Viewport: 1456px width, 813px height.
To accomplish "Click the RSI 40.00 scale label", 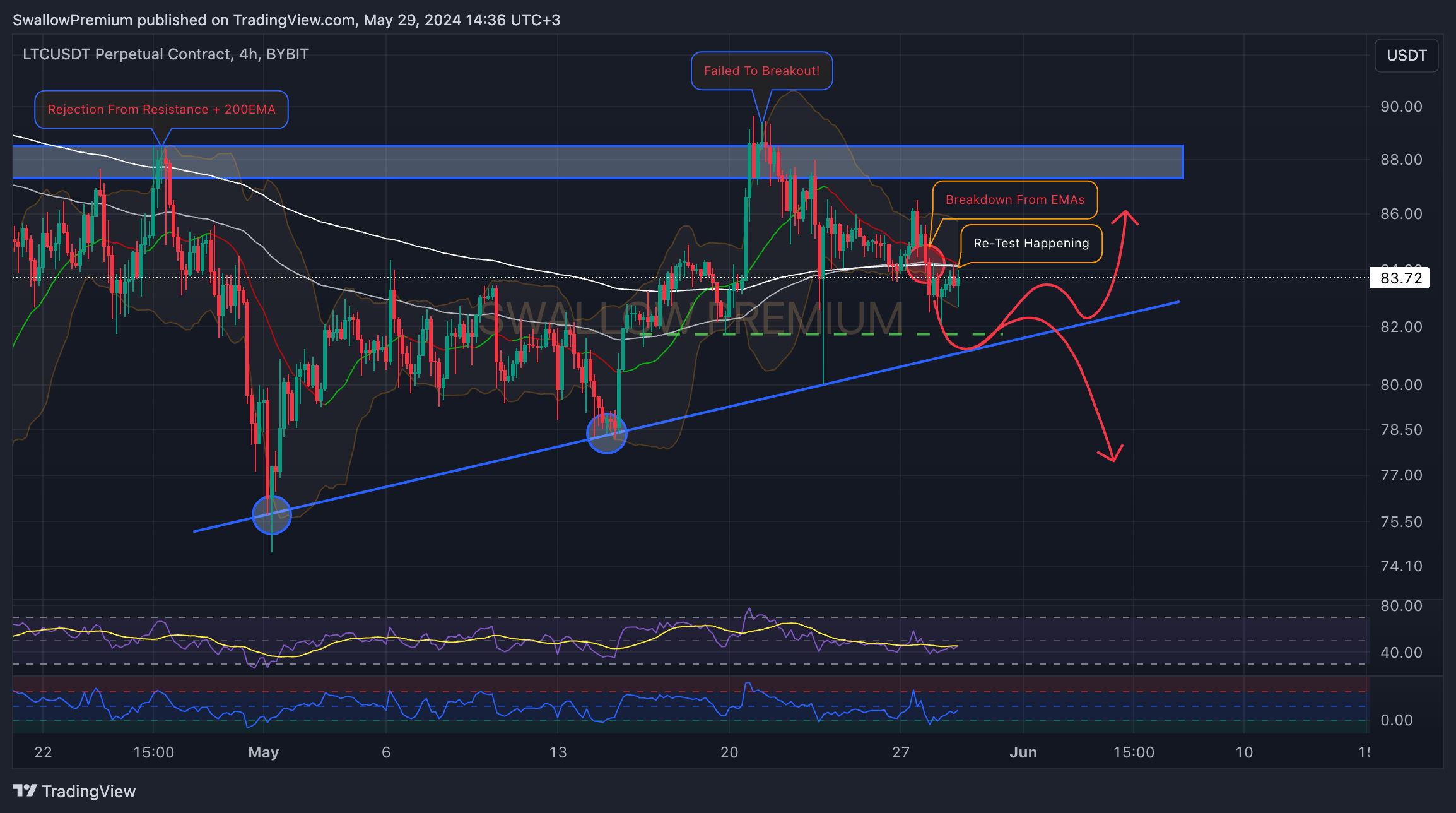I will pyautogui.click(x=1401, y=653).
